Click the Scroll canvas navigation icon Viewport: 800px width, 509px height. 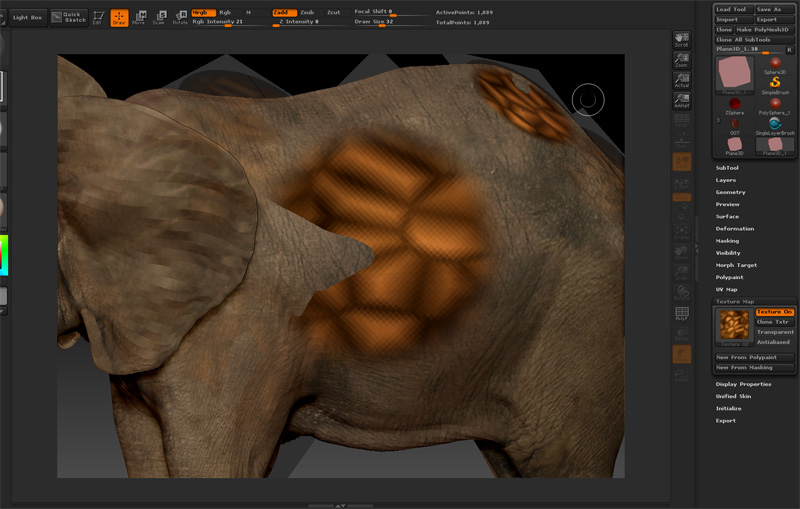(x=682, y=40)
